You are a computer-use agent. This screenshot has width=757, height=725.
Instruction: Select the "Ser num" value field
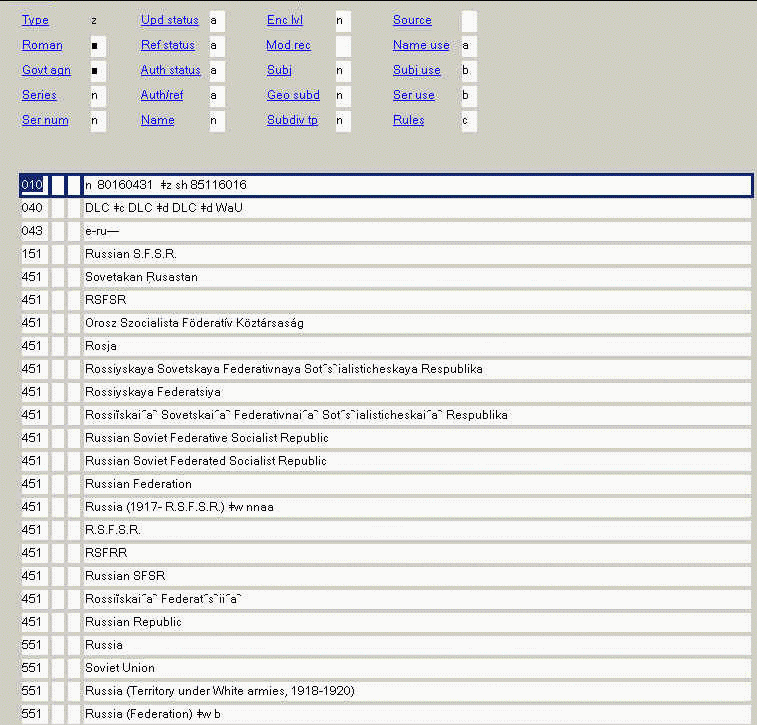click(97, 121)
